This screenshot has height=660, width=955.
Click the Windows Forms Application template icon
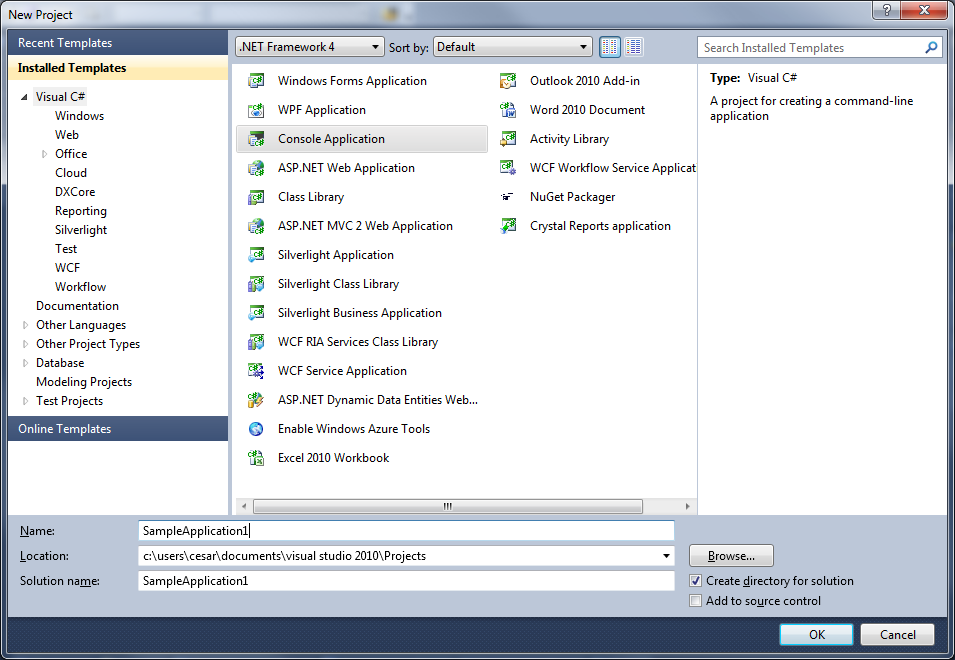click(x=256, y=80)
